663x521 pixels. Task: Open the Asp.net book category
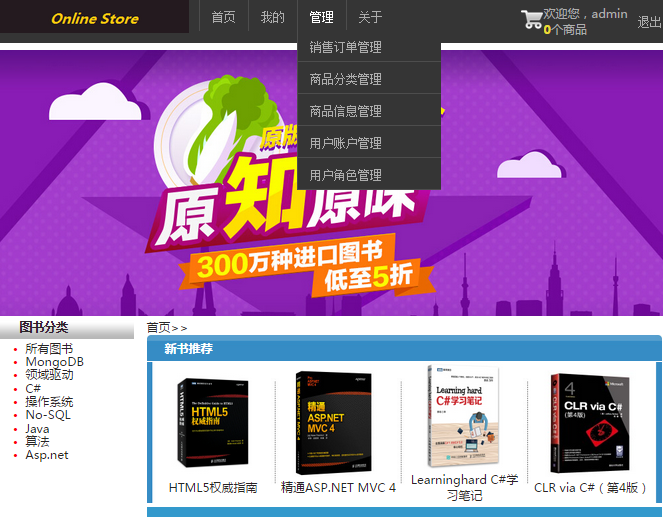[47, 455]
